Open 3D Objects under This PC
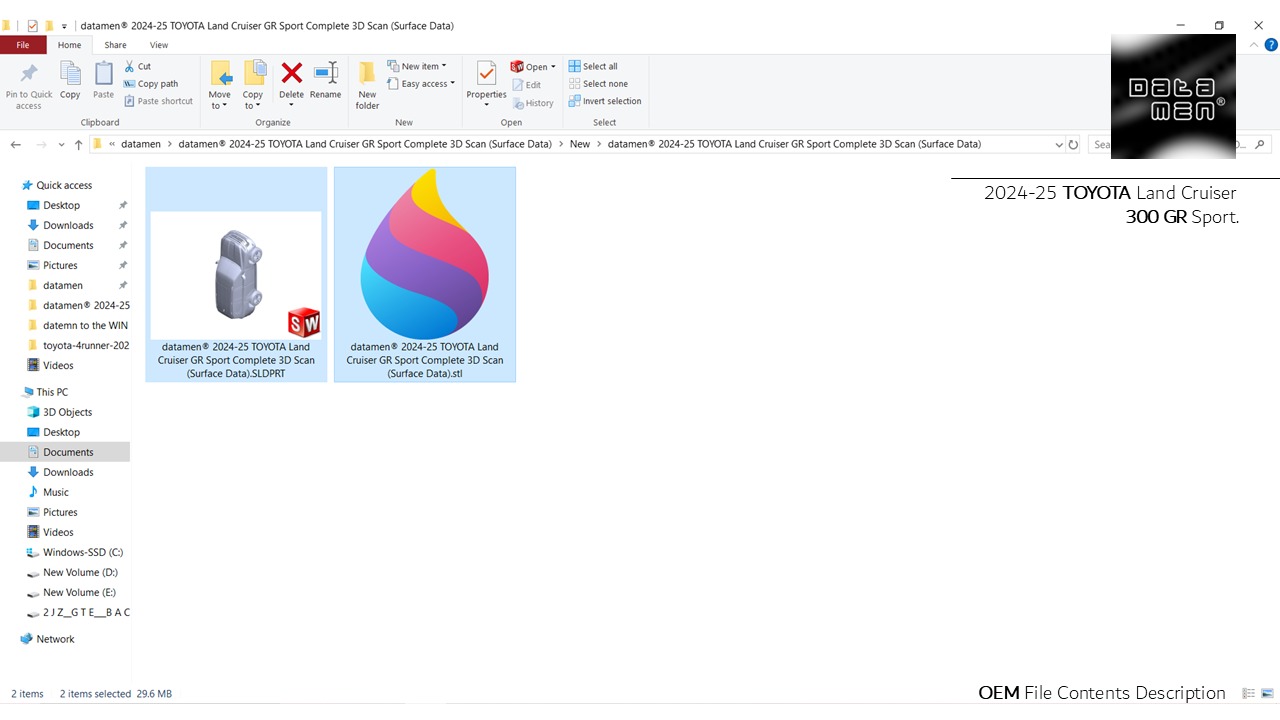This screenshot has height=720, width=1280. coord(67,412)
